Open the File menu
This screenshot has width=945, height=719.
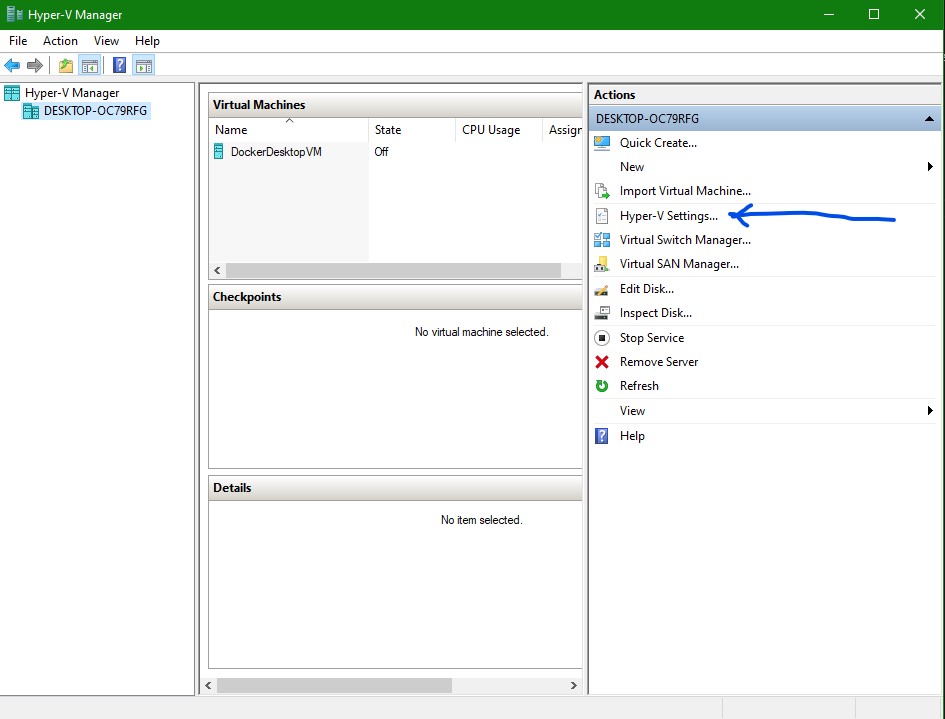coord(18,41)
